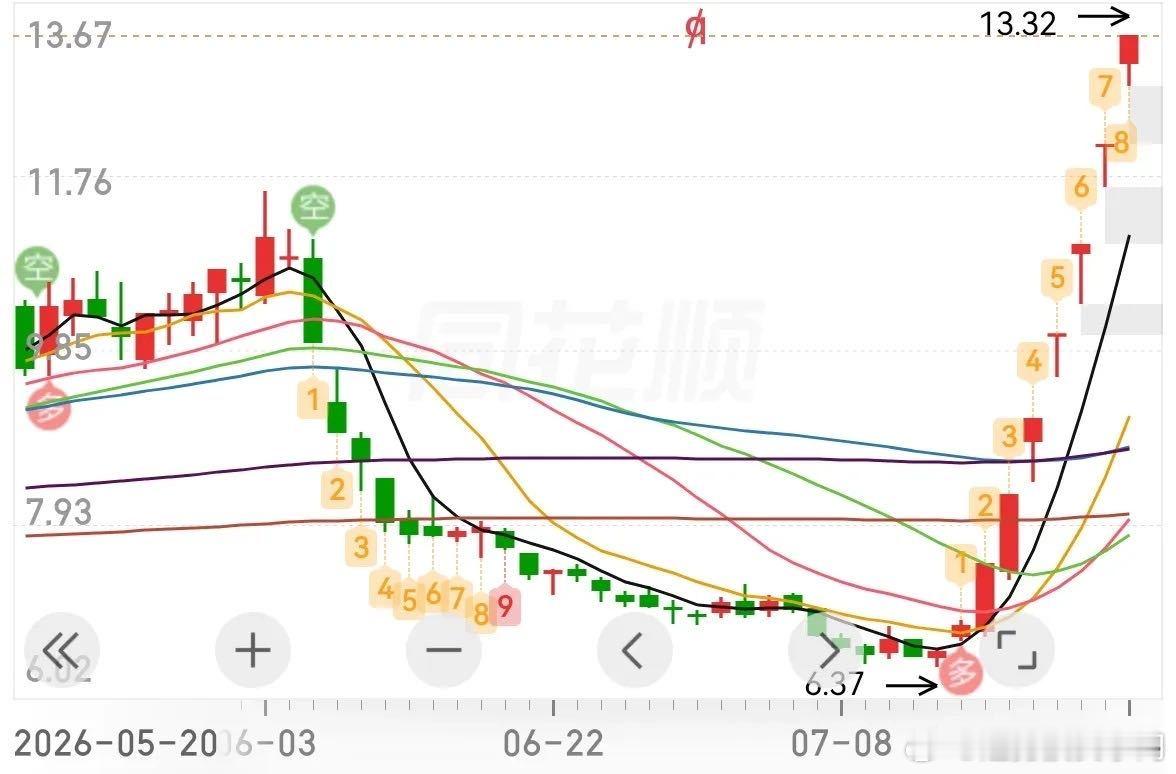
Task: Select the 7.93 price axis label
Action: pyautogui.click(x=58, y=512)
